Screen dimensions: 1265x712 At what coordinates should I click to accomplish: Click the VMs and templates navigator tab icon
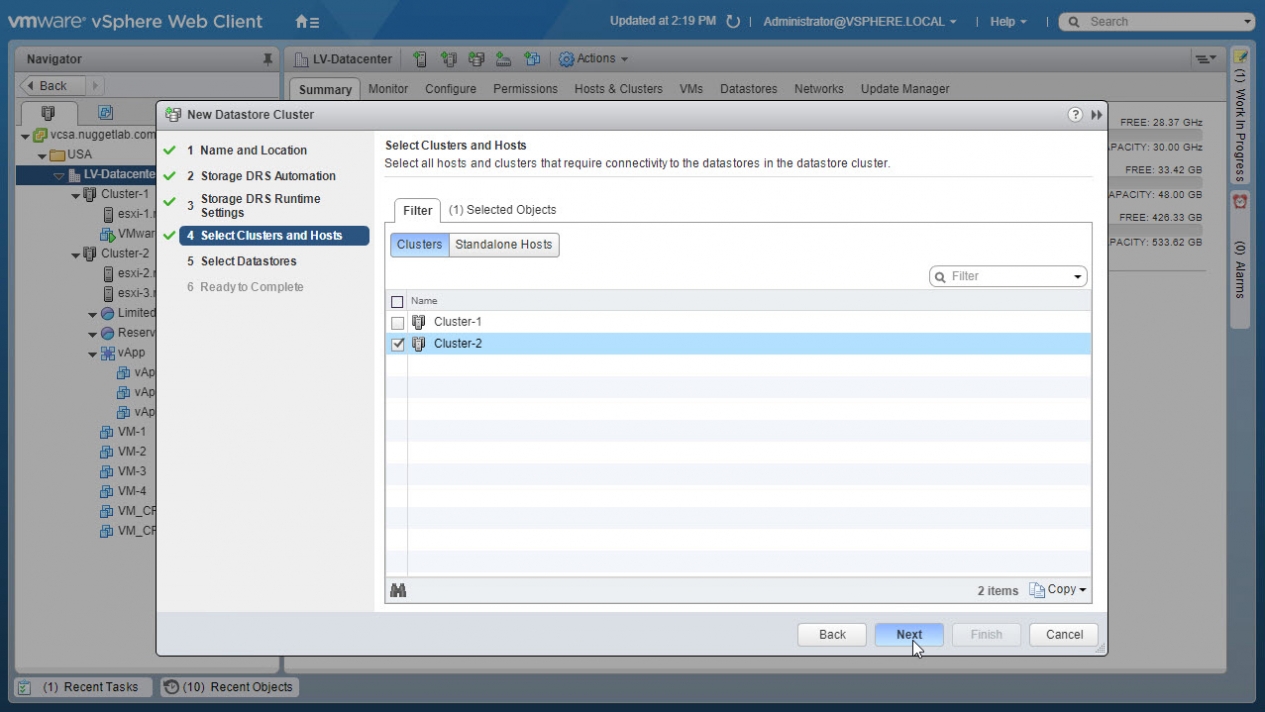click(105, 113)
